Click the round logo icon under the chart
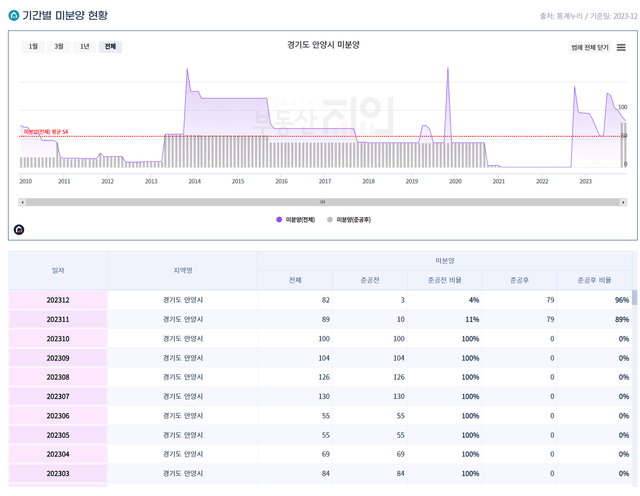 19,230
